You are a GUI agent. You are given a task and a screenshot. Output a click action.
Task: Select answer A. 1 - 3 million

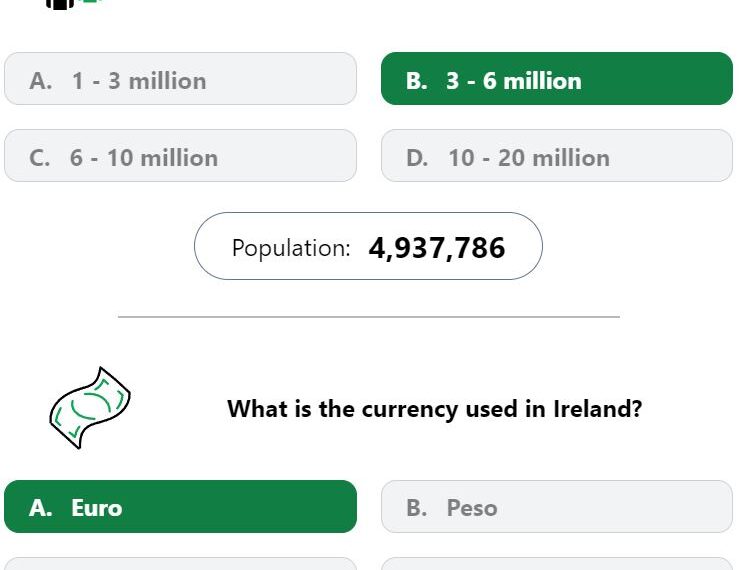pos(180,79)
